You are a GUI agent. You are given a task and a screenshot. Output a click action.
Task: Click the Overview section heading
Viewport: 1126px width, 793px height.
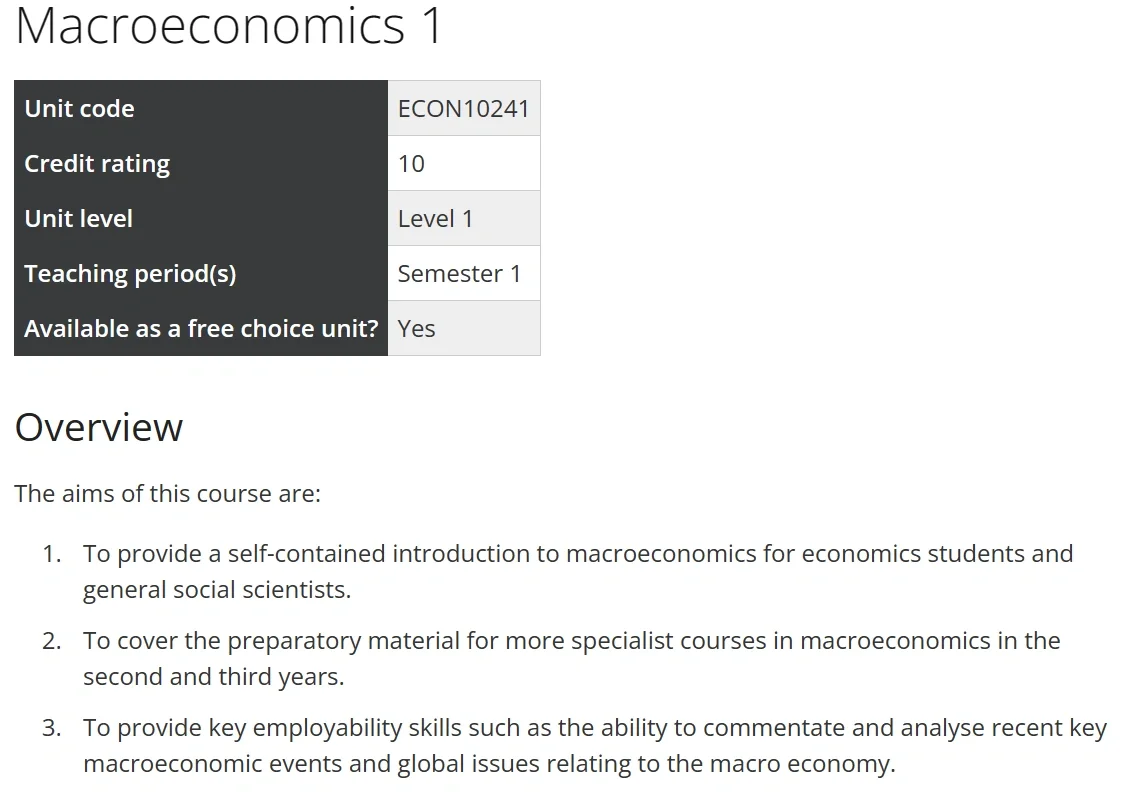(99, 427)
